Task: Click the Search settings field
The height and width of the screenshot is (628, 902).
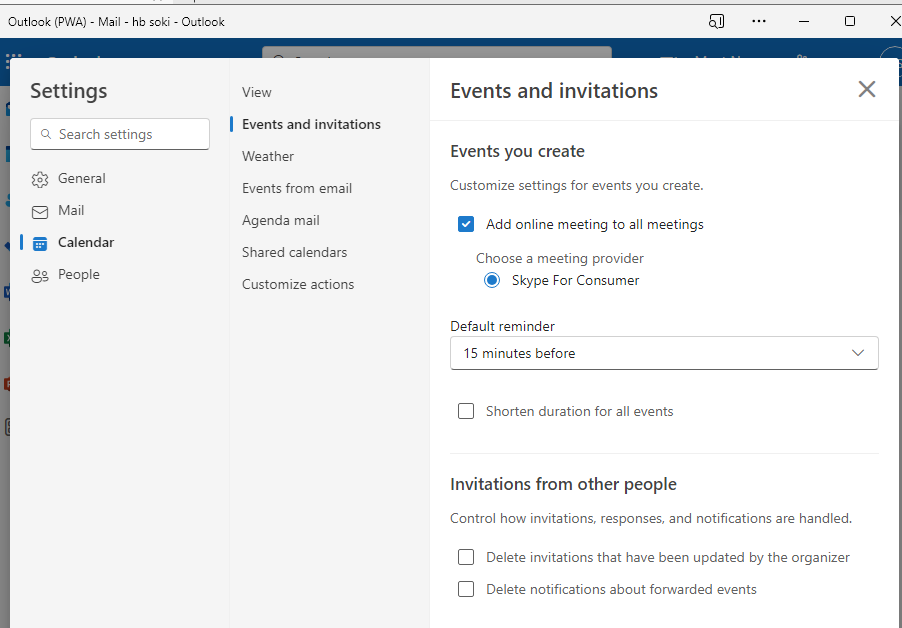Action: point(119,133)
